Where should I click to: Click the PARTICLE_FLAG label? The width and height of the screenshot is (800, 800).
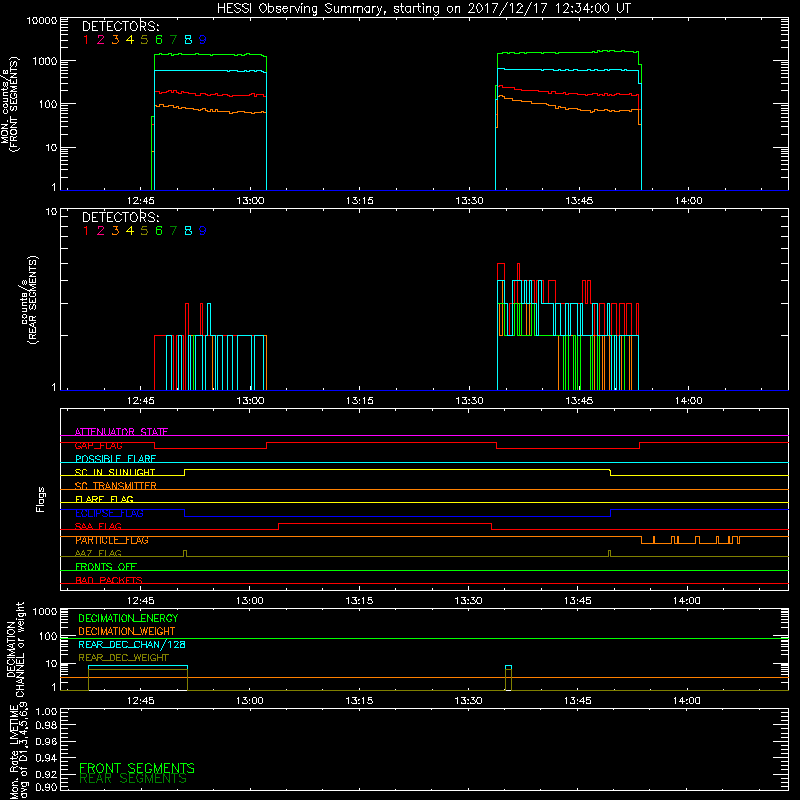(x=112, y=540)
